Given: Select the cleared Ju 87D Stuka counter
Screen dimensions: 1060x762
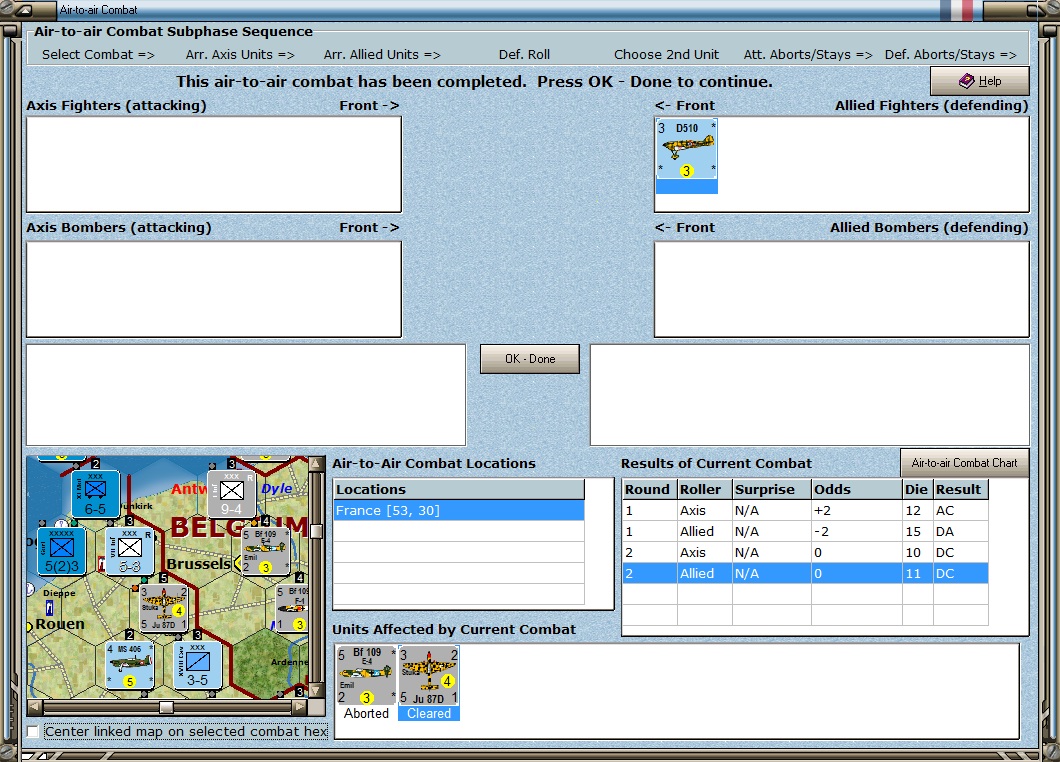Looking at the screenshot, I should [429, 675].
